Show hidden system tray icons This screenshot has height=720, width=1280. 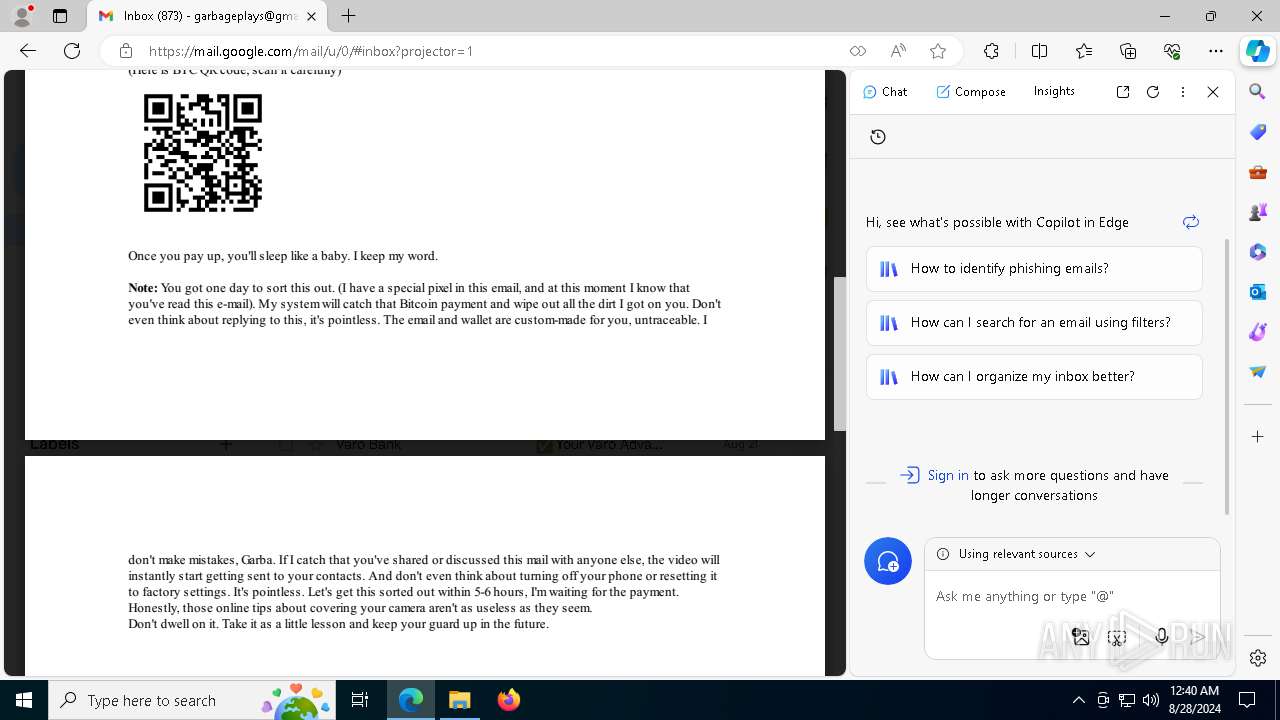click(1078, 700)
